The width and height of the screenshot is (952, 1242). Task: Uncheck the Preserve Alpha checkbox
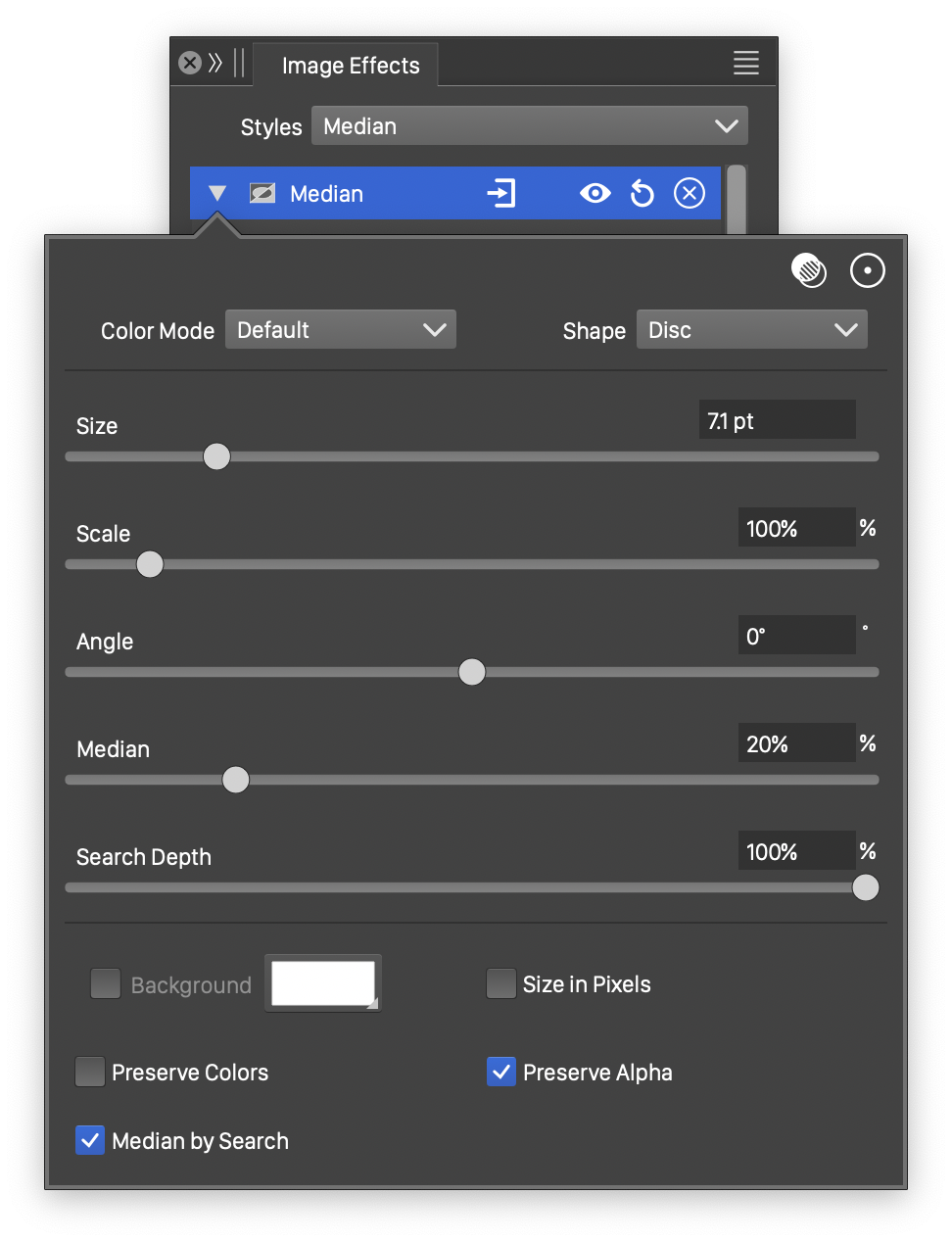click(501, 1073)
